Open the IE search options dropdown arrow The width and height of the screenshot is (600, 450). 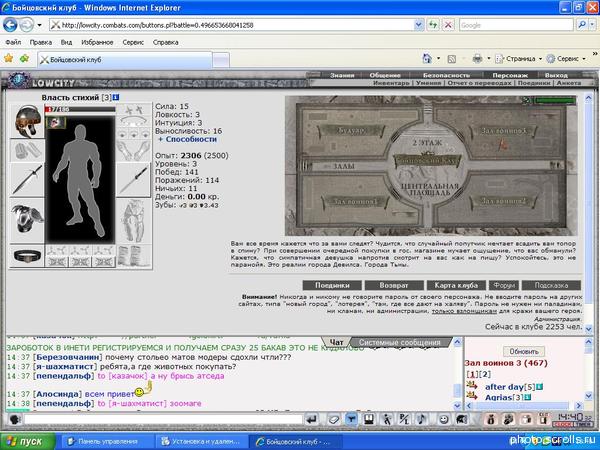pyautogui.click(x=593, y=25)
